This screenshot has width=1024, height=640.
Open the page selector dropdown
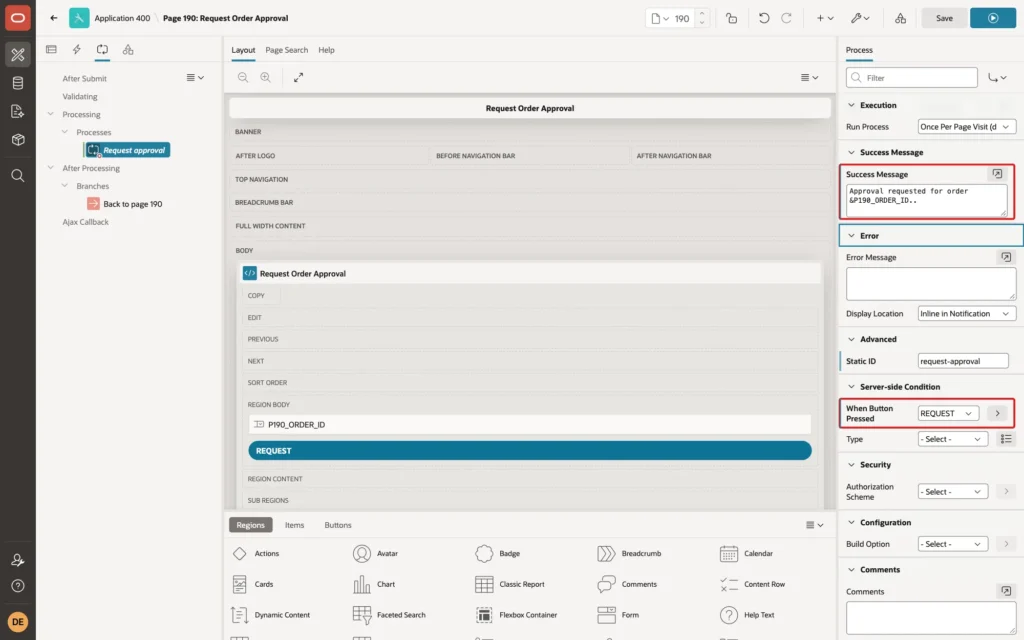660,18
